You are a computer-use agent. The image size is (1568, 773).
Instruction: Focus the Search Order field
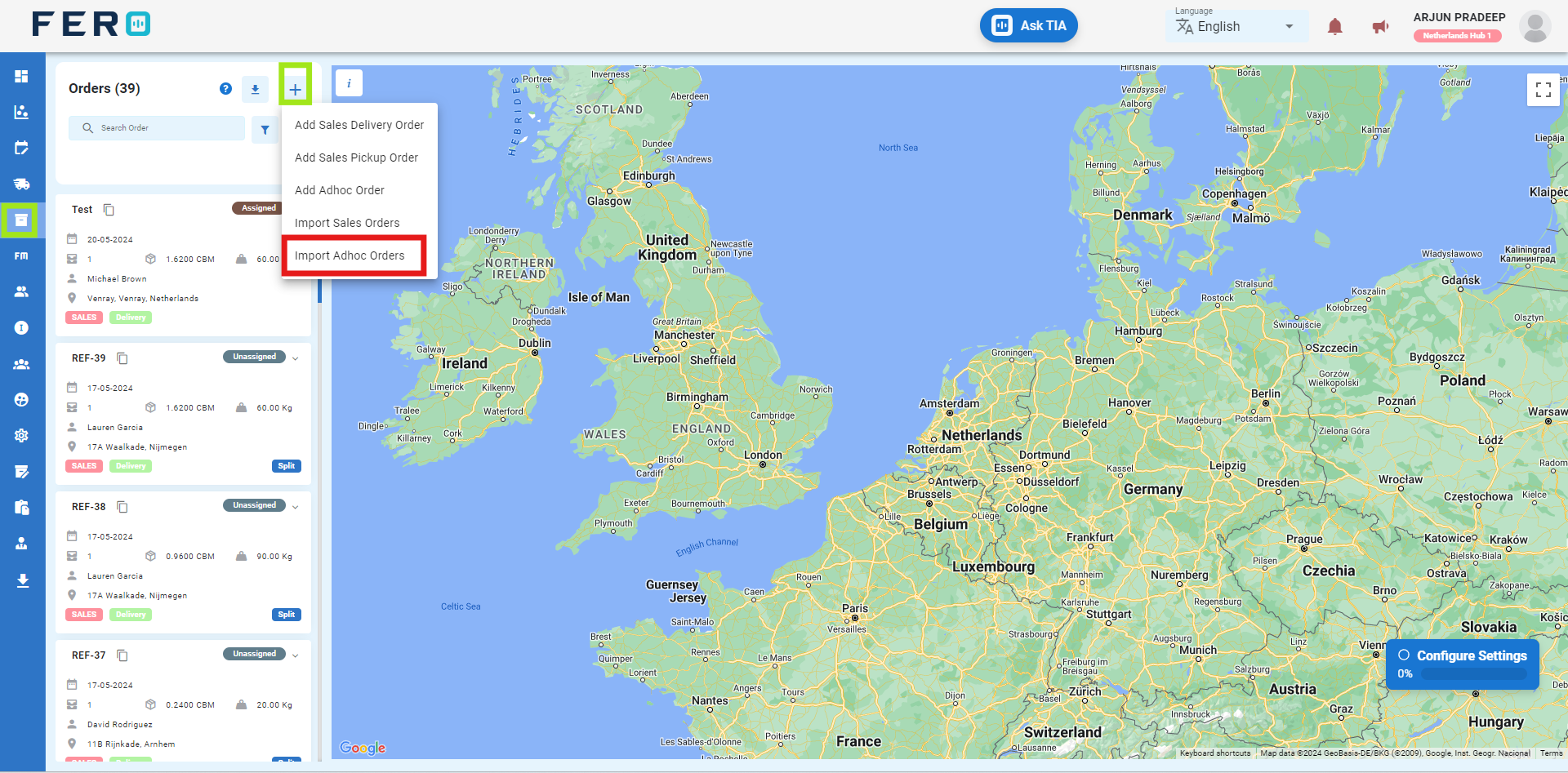coord(157,128)
